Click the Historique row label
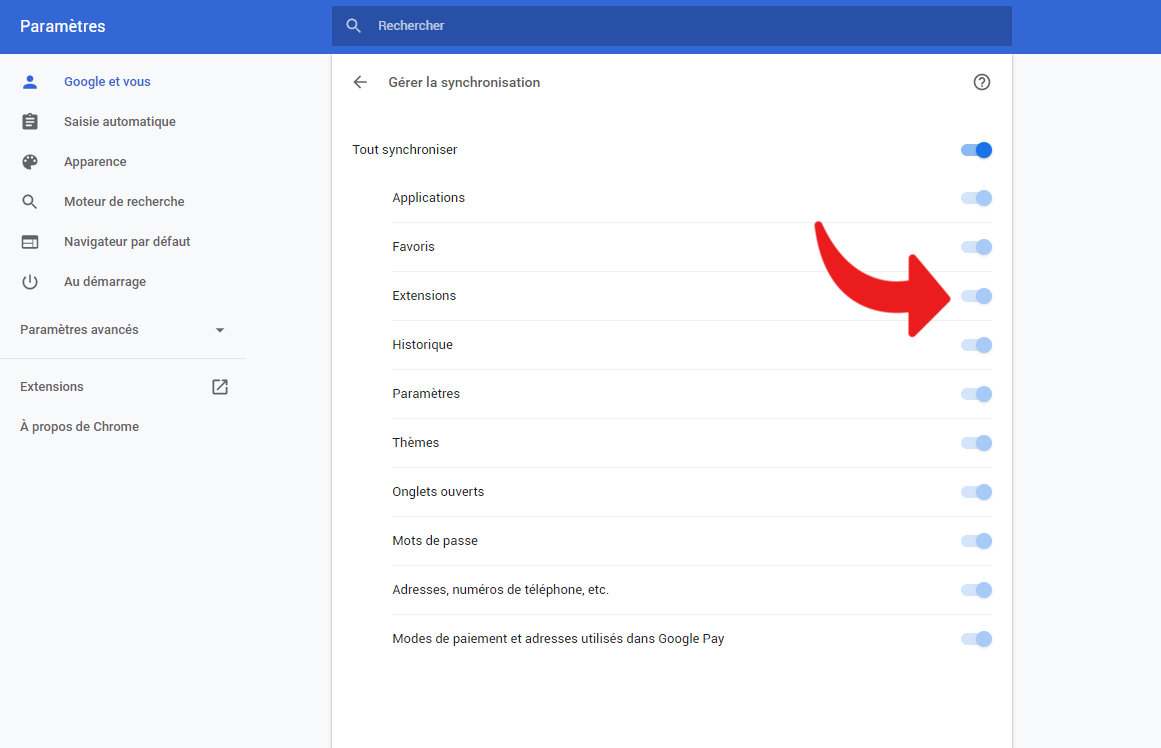The height and width of the screenshot is (748, 1161). [x=422, y=344]
